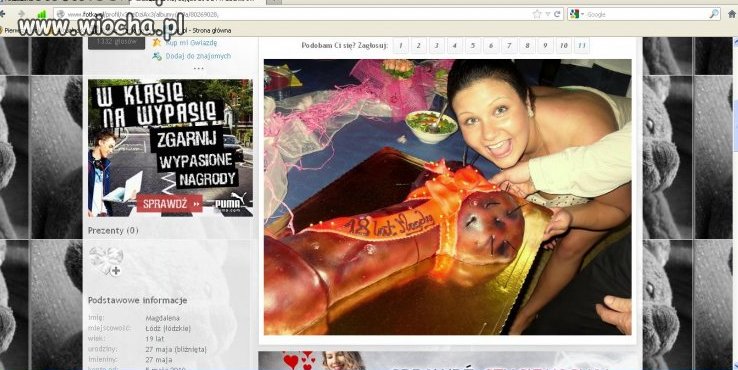Viewport: 738px width, 370px height.
Task: Click the 'Kup mi Gwiazdkę' link
Action: (x=191, y=43)
